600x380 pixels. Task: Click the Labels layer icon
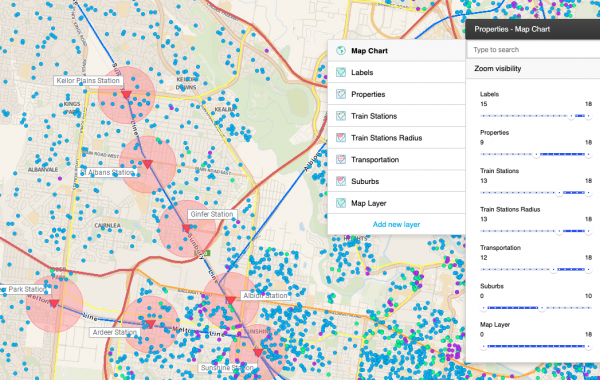[341, 72]
